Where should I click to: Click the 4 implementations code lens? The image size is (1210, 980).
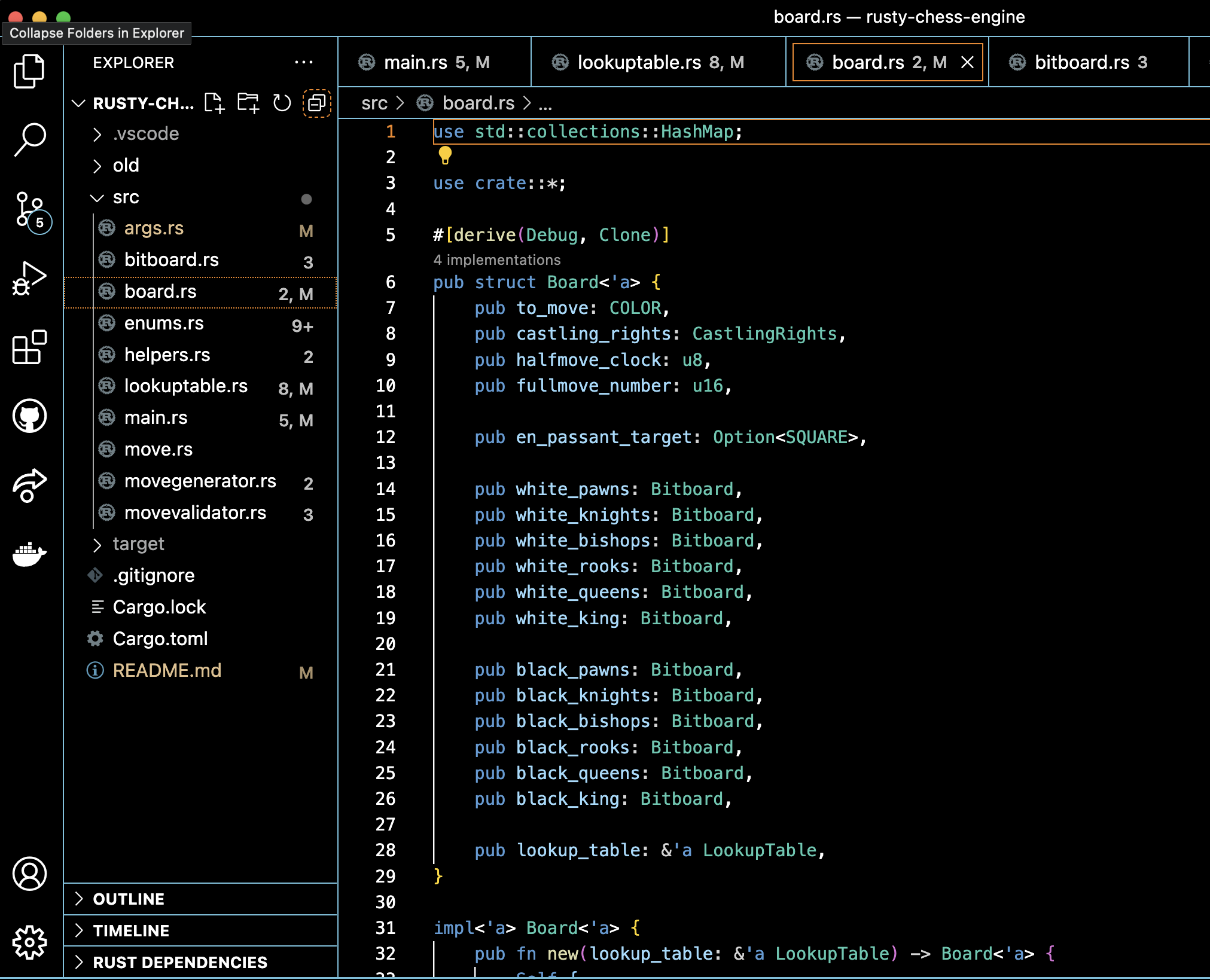coord(496,259)
